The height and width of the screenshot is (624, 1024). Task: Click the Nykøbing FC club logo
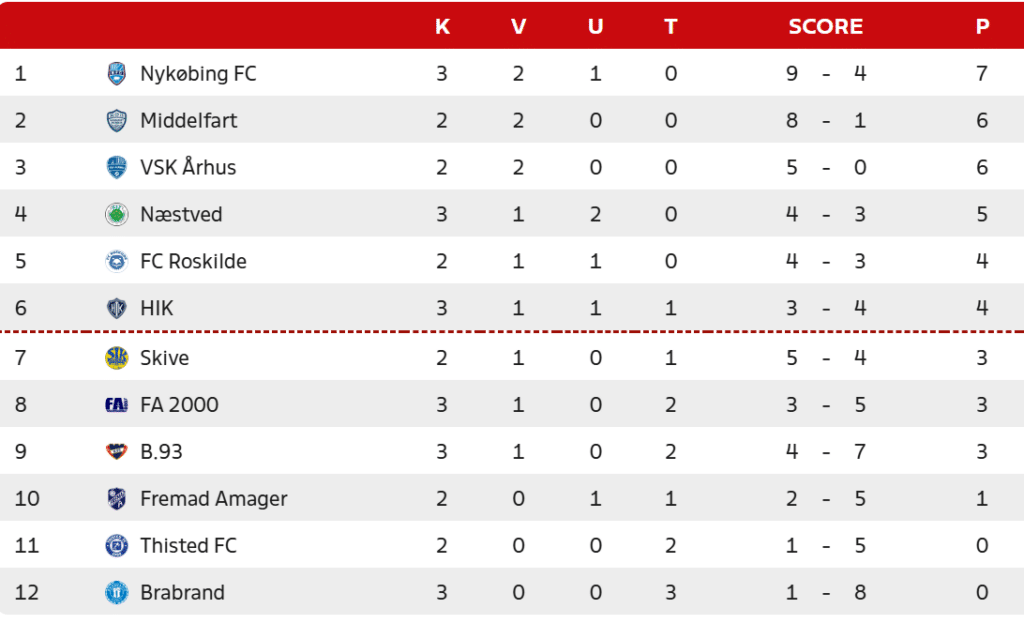point(116,73)
